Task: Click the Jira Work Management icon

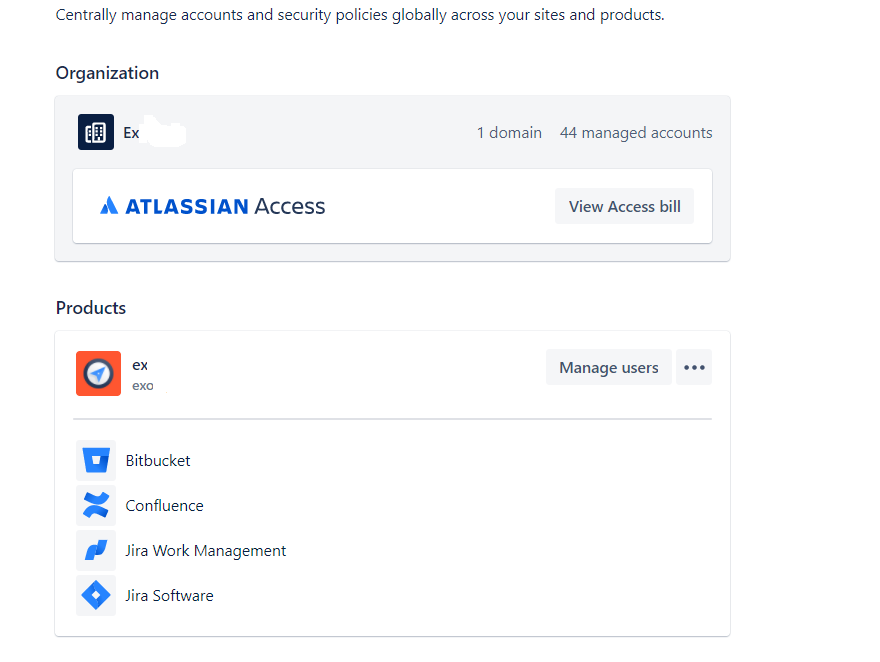Action: 96,550
